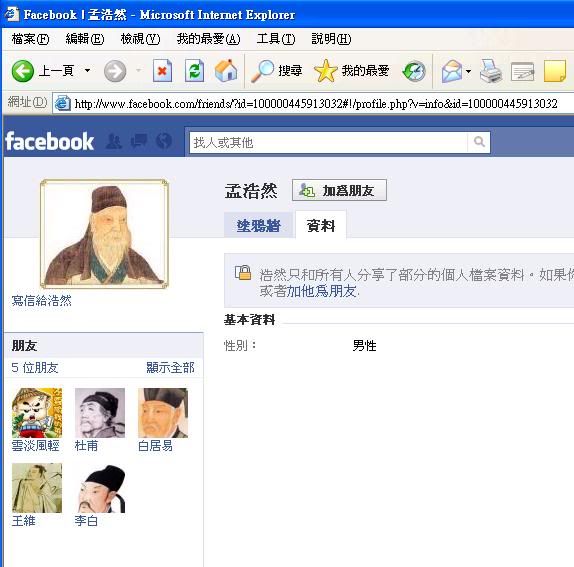
Task: Click the 找人或其他 search box
Action: point(328,142)
